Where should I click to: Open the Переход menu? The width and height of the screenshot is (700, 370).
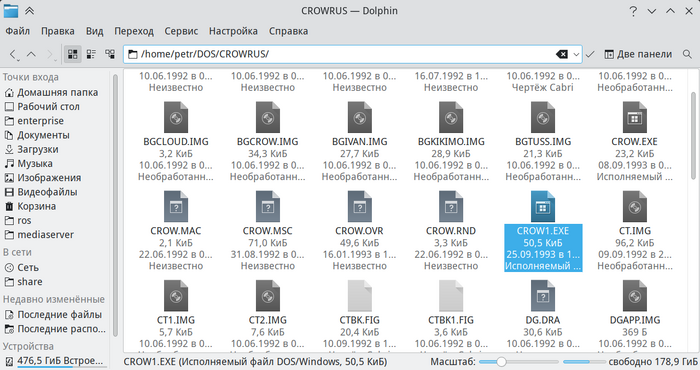[x=134, y=31]
